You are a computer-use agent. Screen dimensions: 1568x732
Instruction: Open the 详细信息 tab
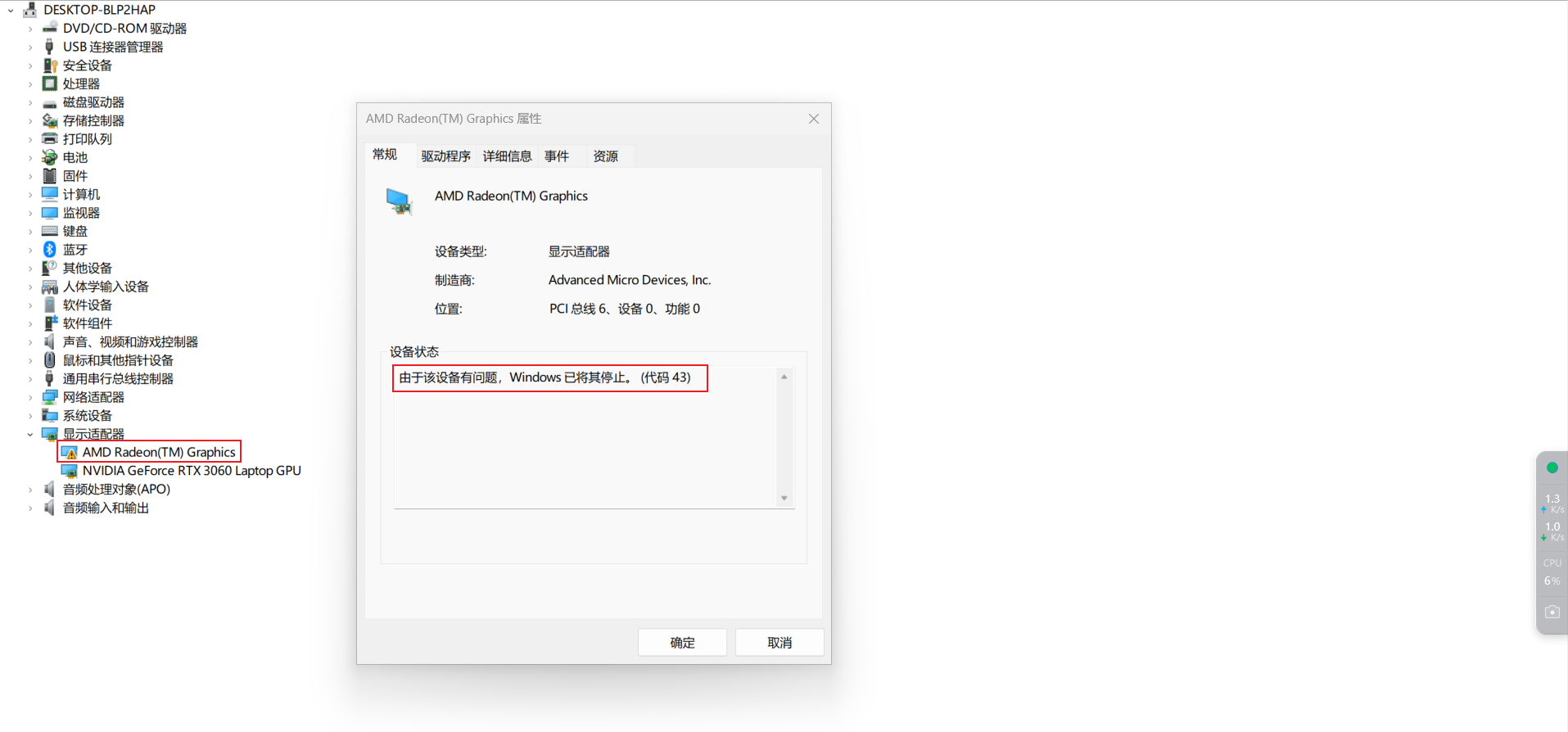[507, 156]
